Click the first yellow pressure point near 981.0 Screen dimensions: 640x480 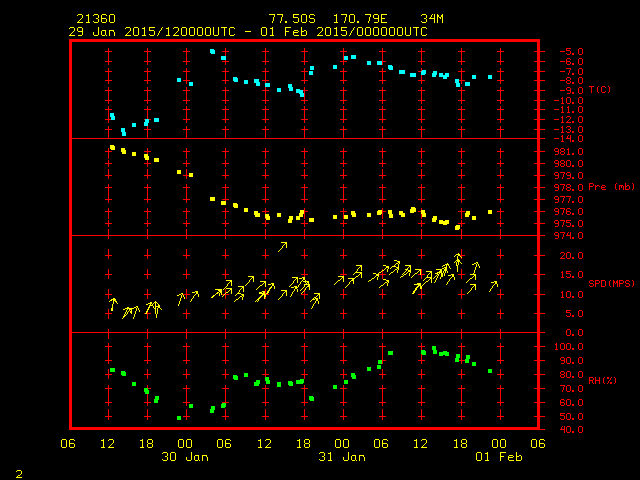(x=112, y=148)
